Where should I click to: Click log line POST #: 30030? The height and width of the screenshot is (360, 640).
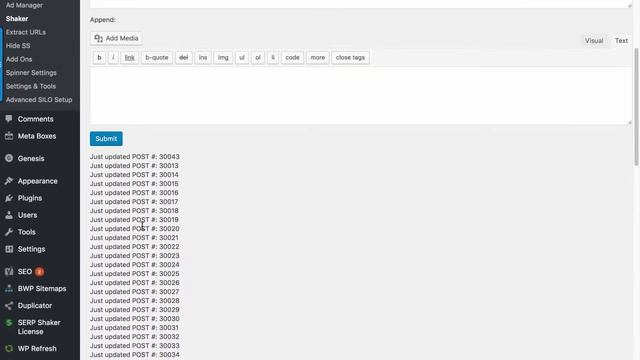pyautogui.click(x=135, y=318)
